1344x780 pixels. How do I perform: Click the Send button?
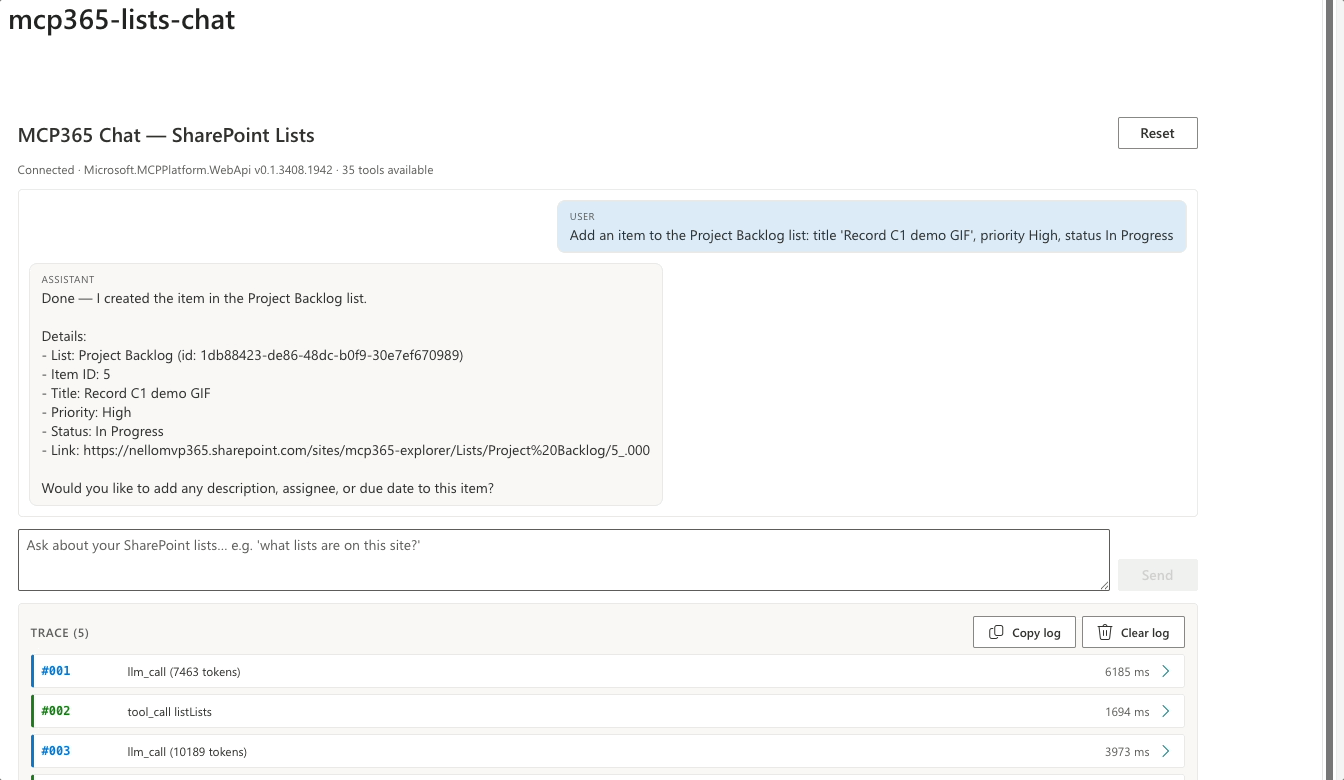pyautogui.click(x=1157, y=575)
